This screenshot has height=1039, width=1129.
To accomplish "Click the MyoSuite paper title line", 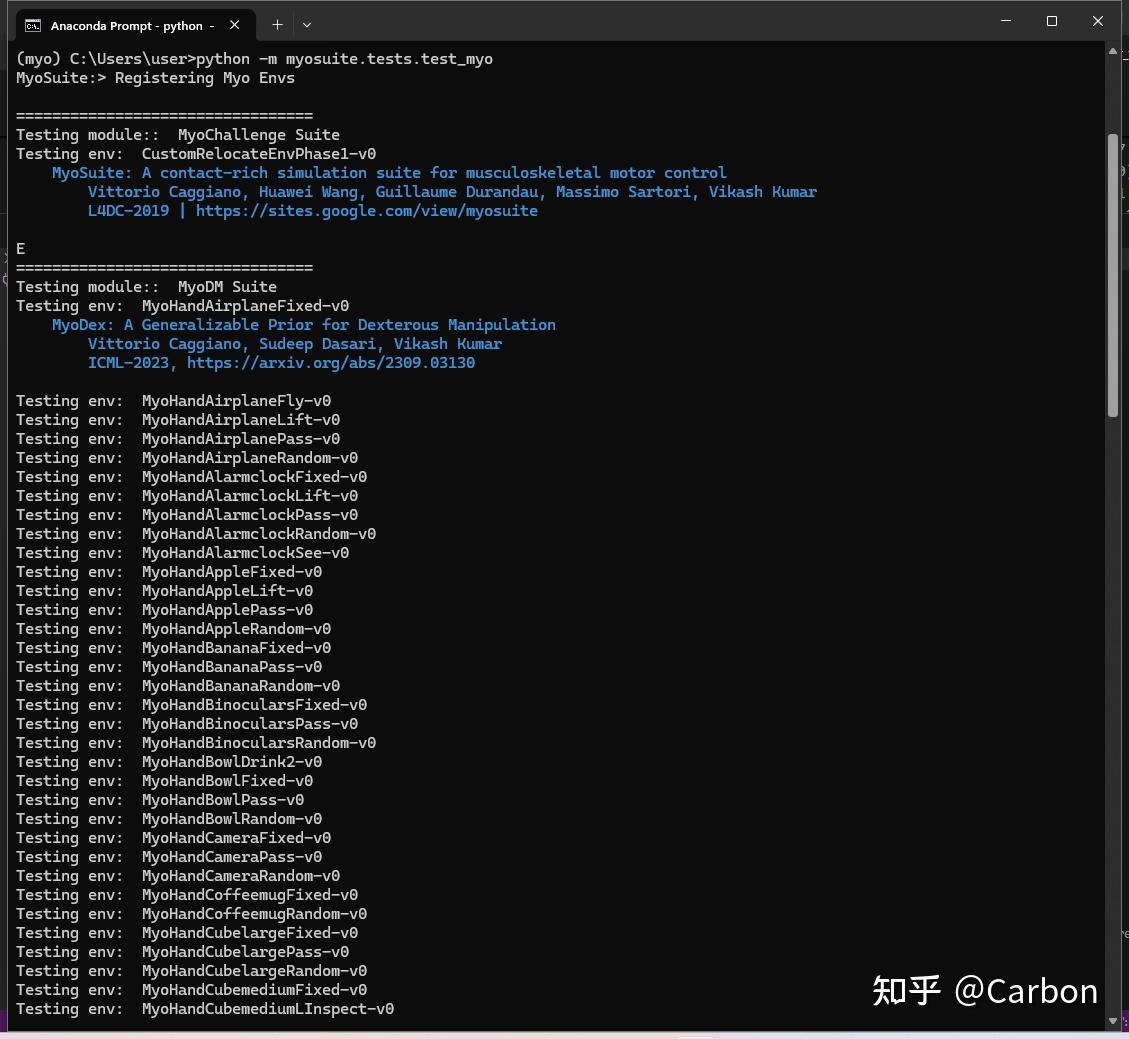I will (x=389, y=173).
